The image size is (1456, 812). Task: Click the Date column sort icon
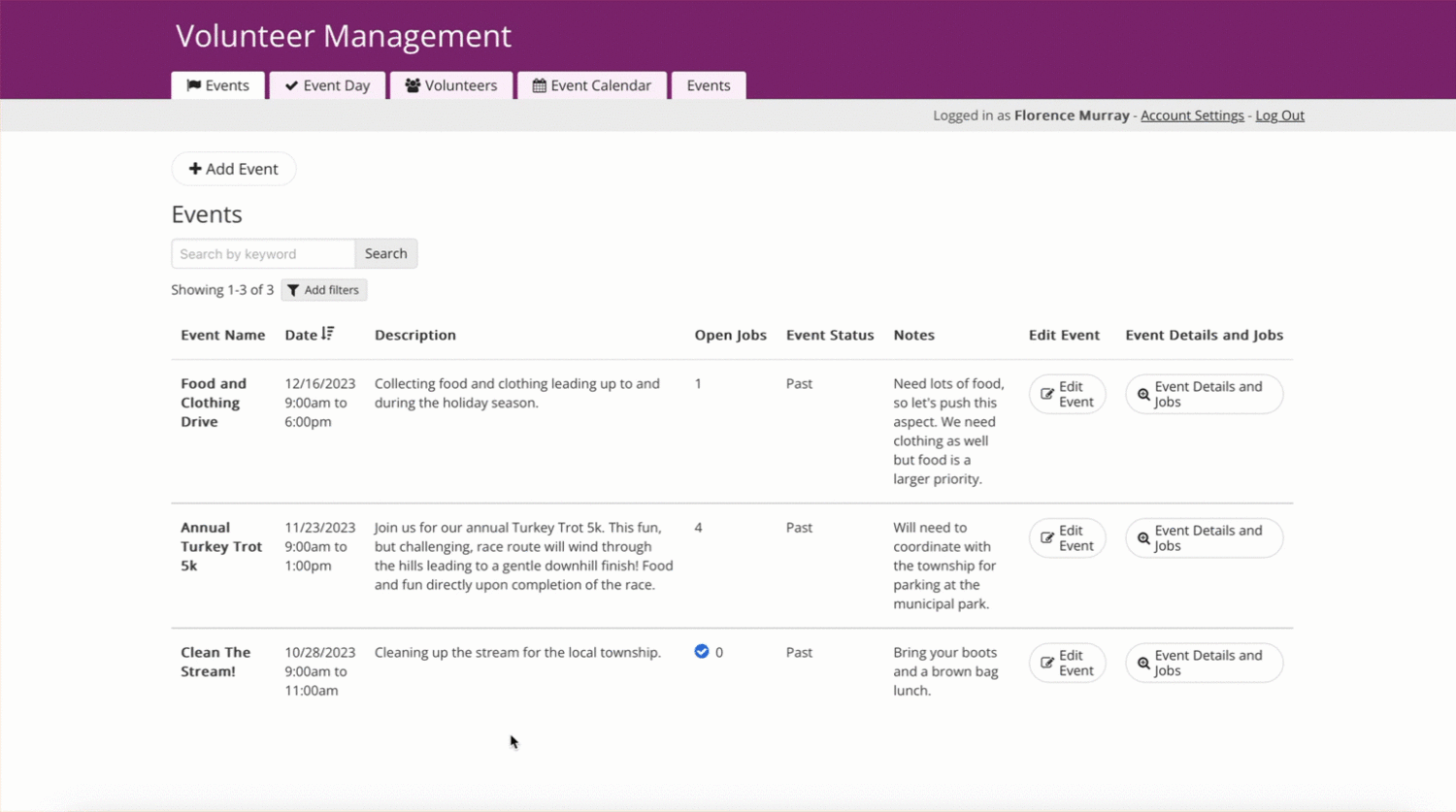tap(328, 334)
